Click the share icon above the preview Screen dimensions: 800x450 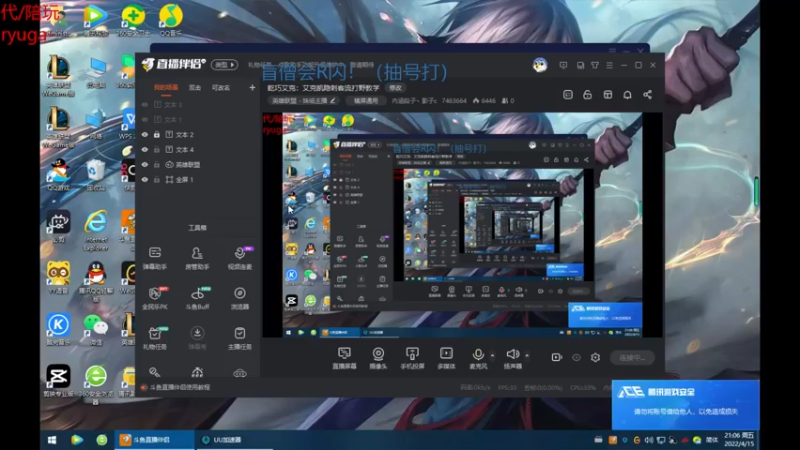tap(647, 95)
